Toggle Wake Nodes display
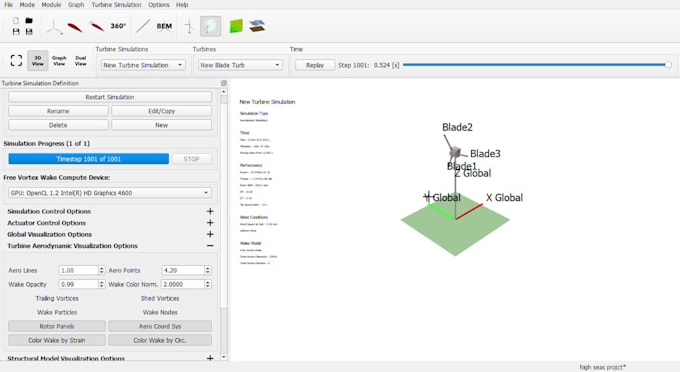Screen dimensions: 680x372 point(160,312)
